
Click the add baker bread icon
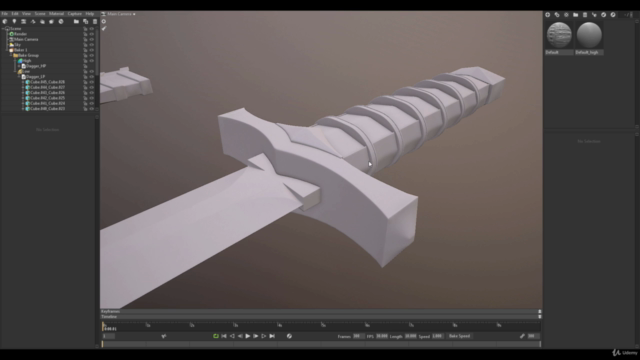coord(51,22)
